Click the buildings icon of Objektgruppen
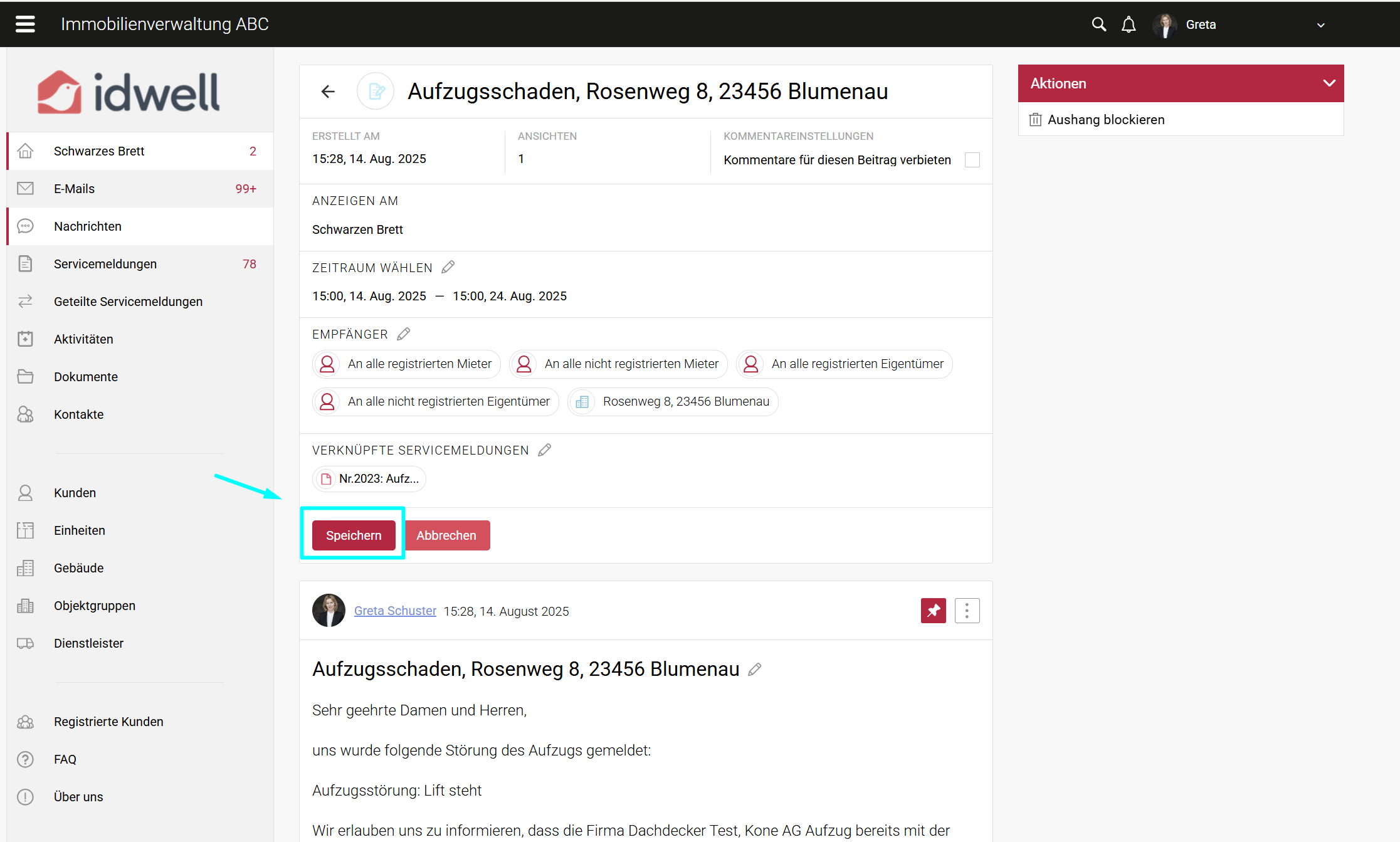The height and width of the screenshot is (842, 1400). click(x=25, y=606)
